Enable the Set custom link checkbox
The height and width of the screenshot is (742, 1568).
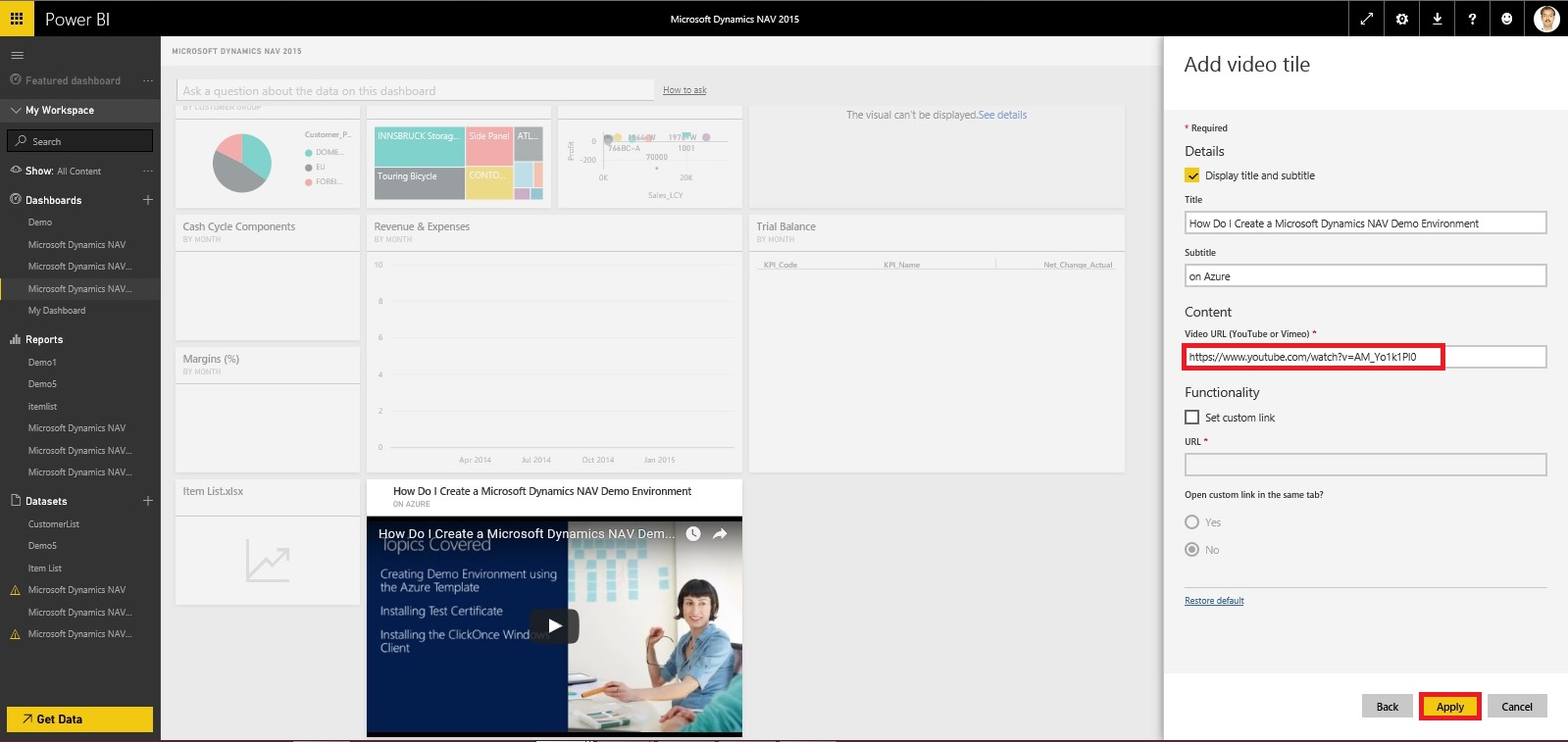point(1192,418)
